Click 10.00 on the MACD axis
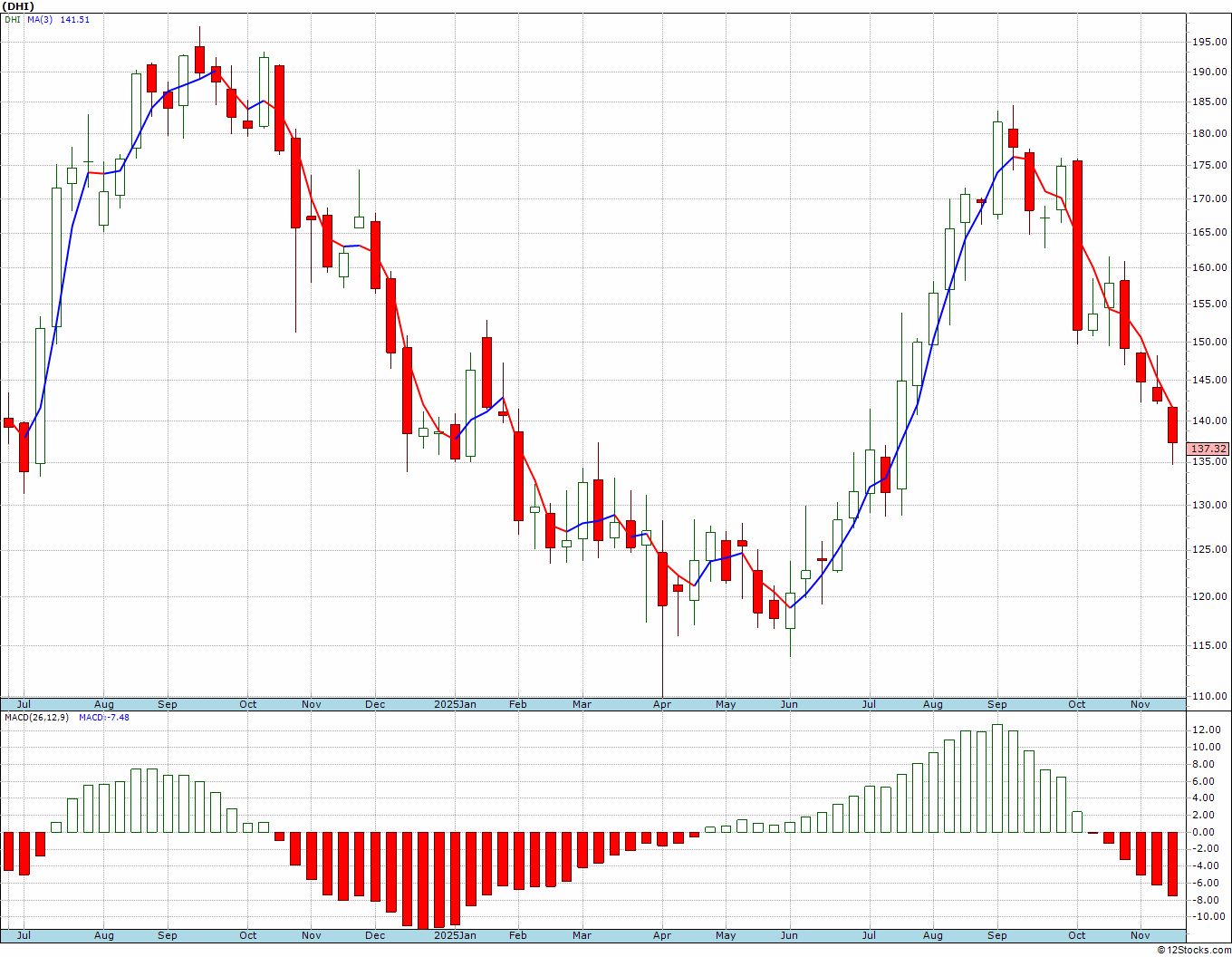 (1208, 747)
